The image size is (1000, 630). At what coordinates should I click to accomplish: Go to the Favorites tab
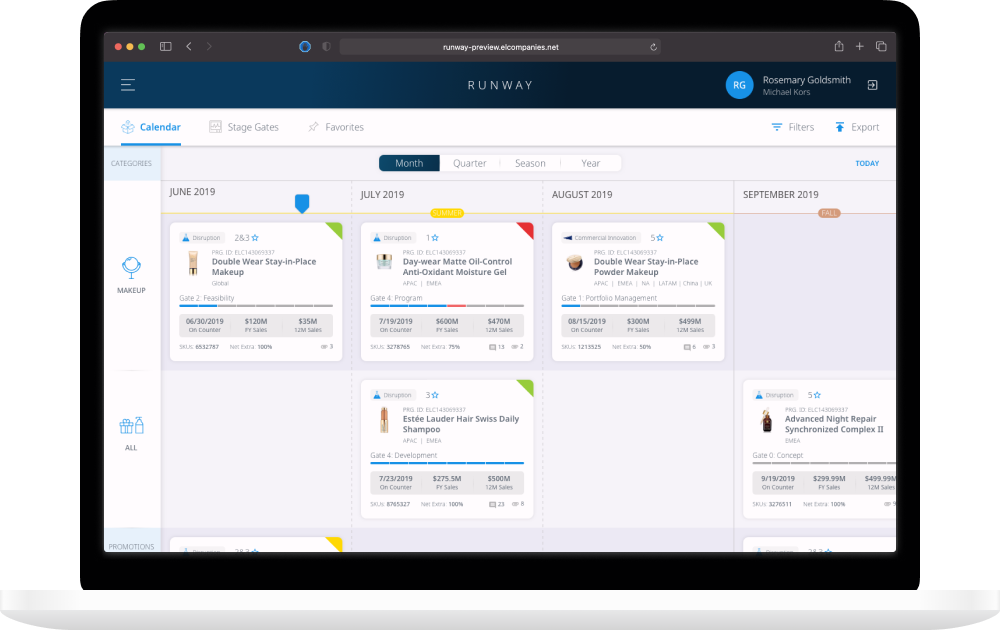(x=335, y=127)
